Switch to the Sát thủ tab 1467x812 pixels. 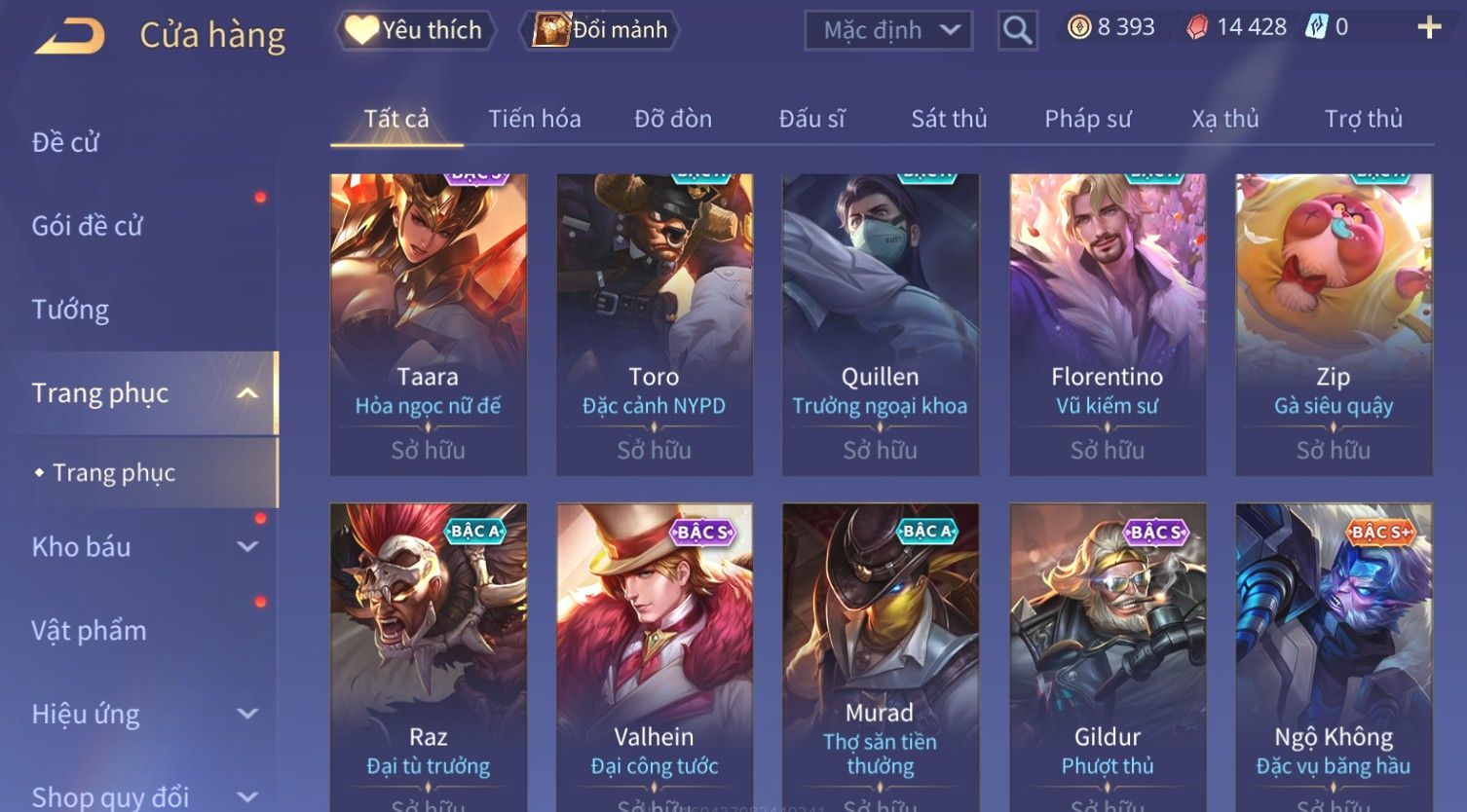[x=949, y=119]
